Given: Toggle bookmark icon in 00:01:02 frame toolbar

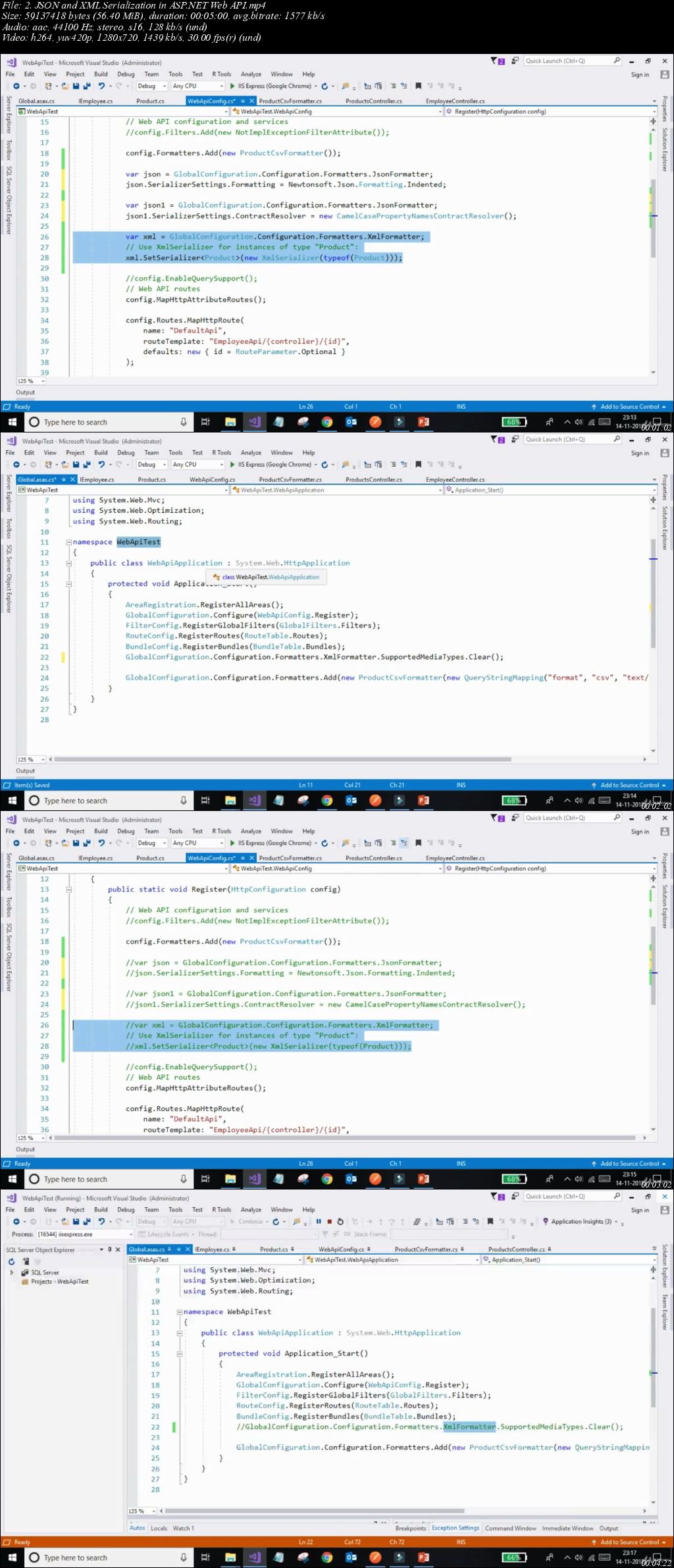Looking at the screenshot, I should [418, 86].
